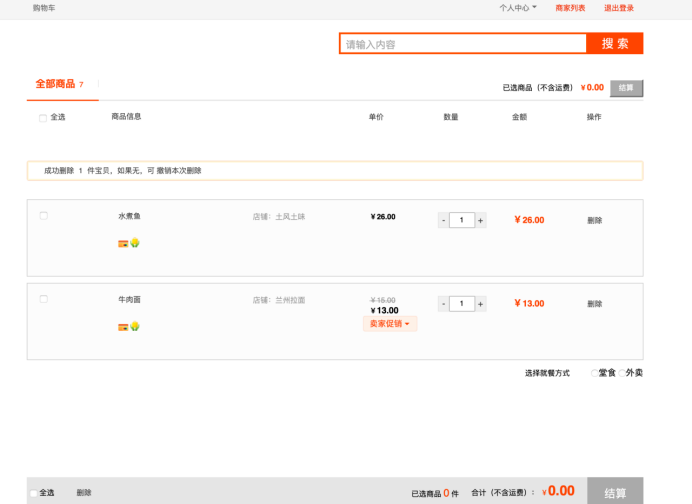Click the yellow badge icon under 水煮鱼

point(134,243)
